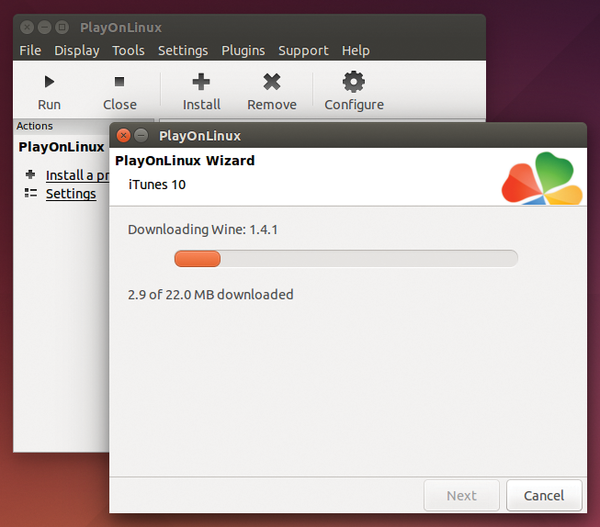Click the Next button in the wizard

pos(461,495)
